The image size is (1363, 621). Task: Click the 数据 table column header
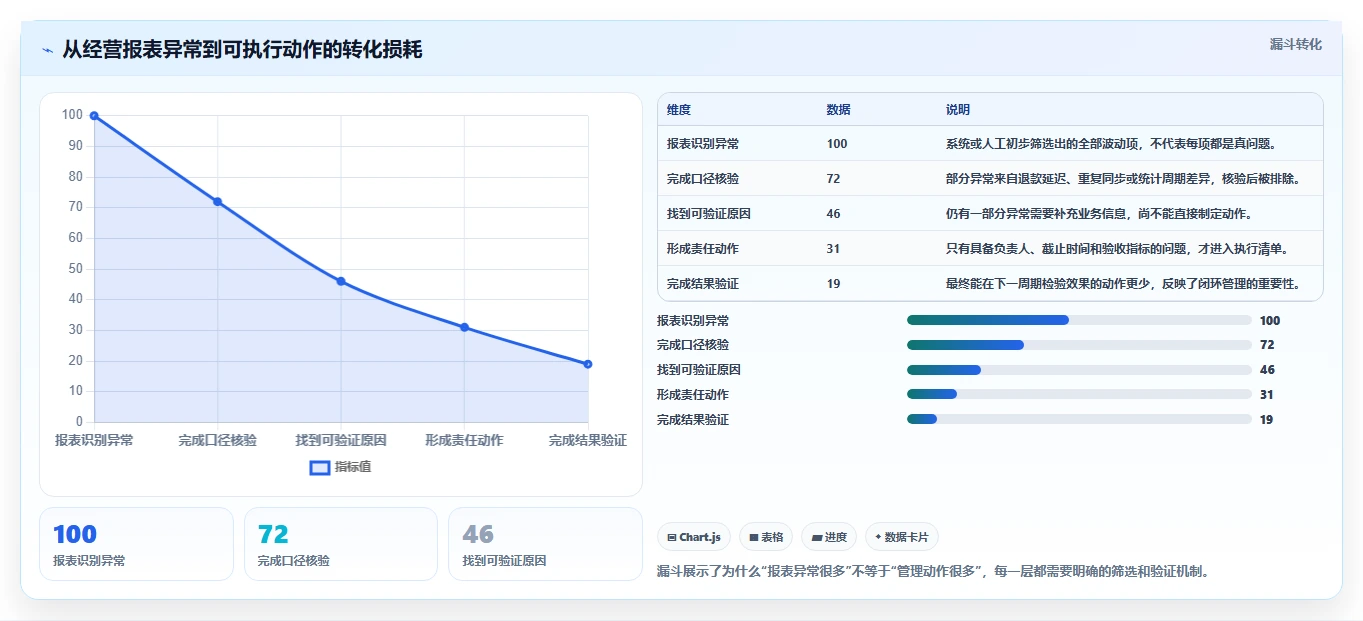coord(839,110)
